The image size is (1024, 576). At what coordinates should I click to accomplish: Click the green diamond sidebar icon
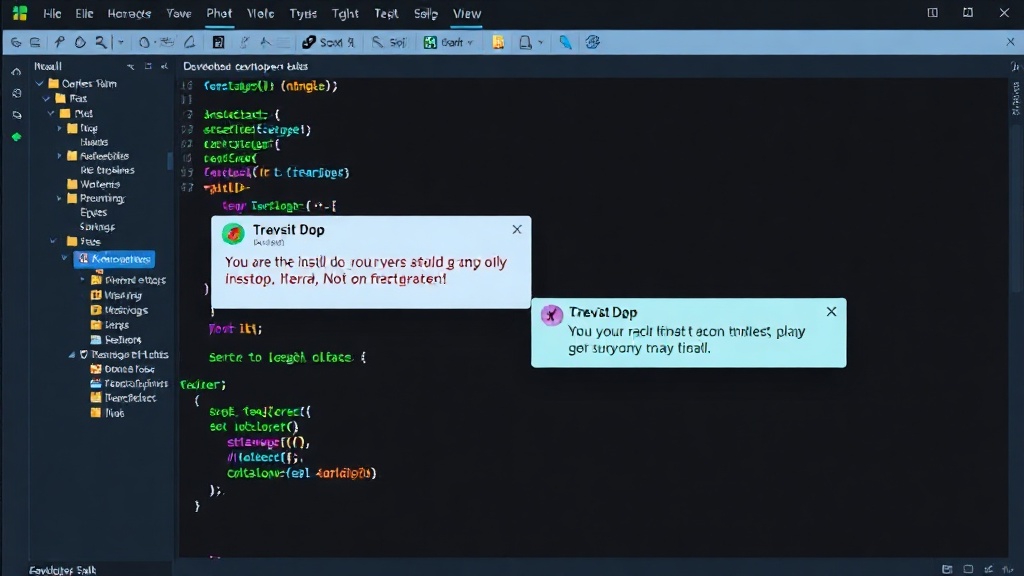pyautogui.click(x=16, y=136)
